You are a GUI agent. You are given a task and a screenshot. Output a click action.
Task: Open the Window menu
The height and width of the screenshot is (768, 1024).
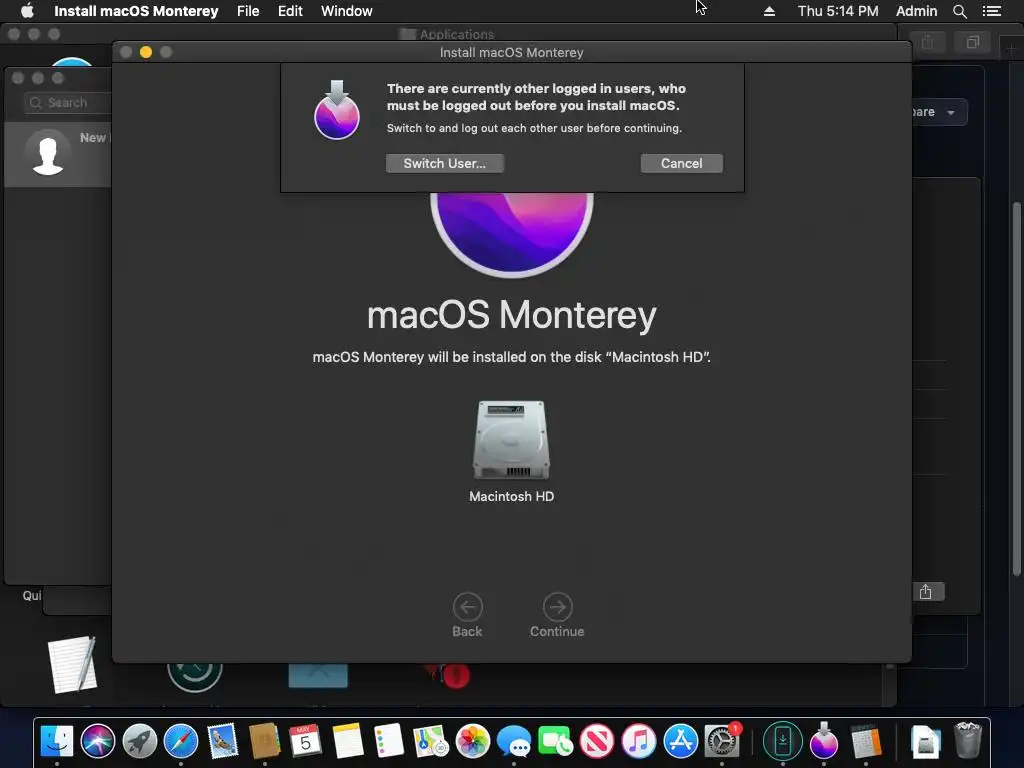coord(347,11)
